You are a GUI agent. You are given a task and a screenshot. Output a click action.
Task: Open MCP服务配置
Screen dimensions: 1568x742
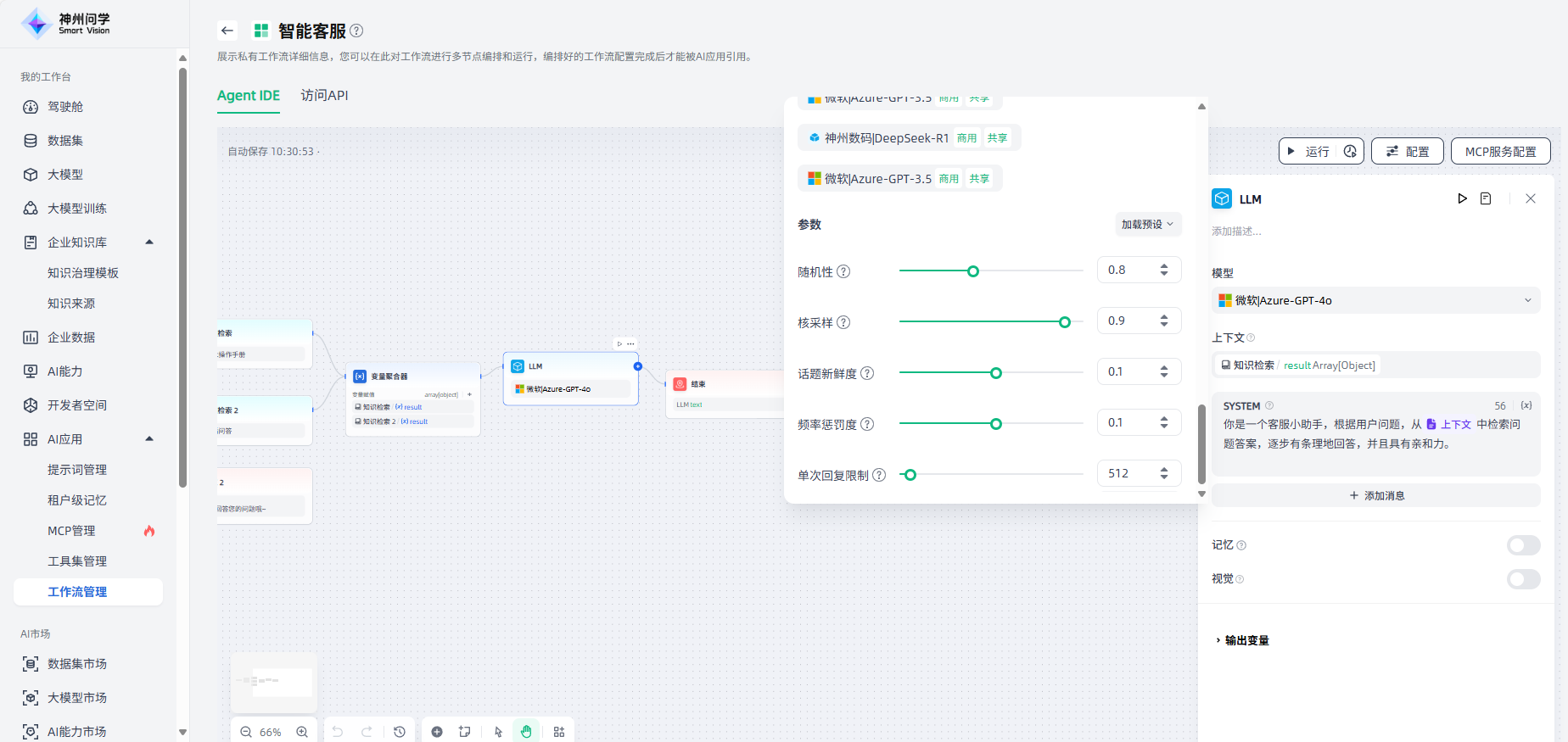point(1501,151)
